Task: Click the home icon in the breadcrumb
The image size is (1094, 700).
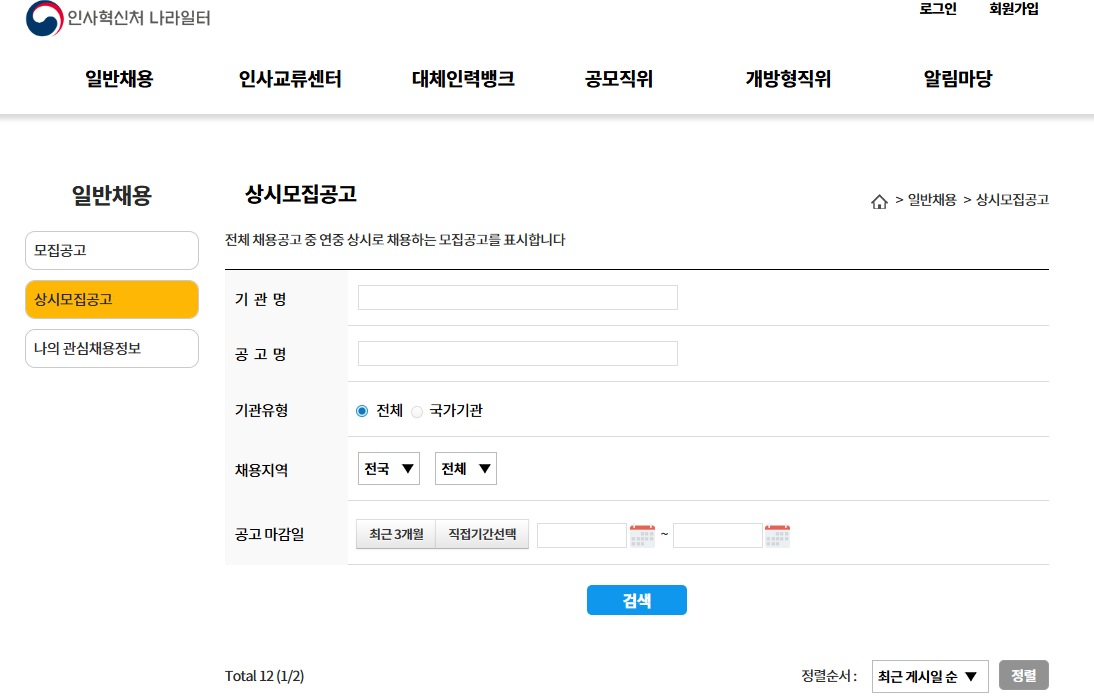Action: (880, 200)
